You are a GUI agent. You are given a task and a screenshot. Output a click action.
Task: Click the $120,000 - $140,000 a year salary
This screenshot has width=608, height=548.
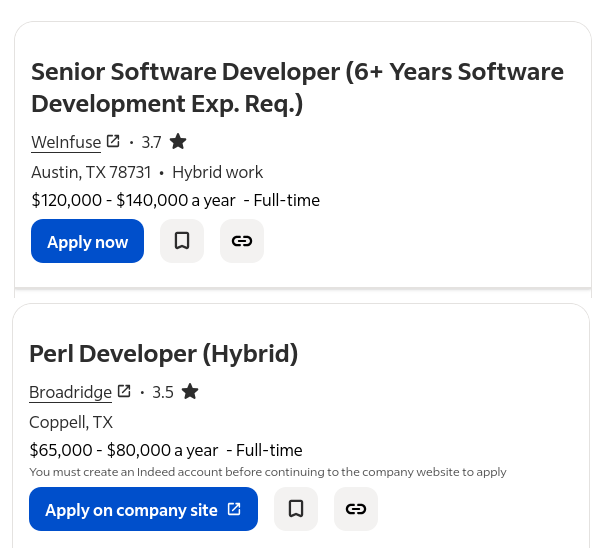coord(135,200)
